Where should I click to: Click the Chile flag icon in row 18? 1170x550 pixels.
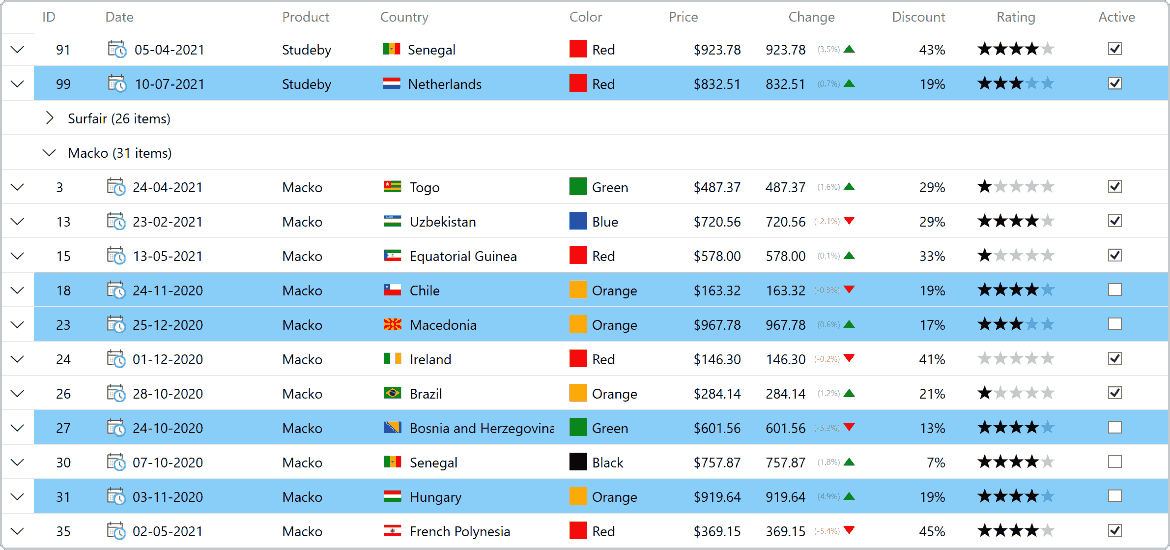(392, 290)
